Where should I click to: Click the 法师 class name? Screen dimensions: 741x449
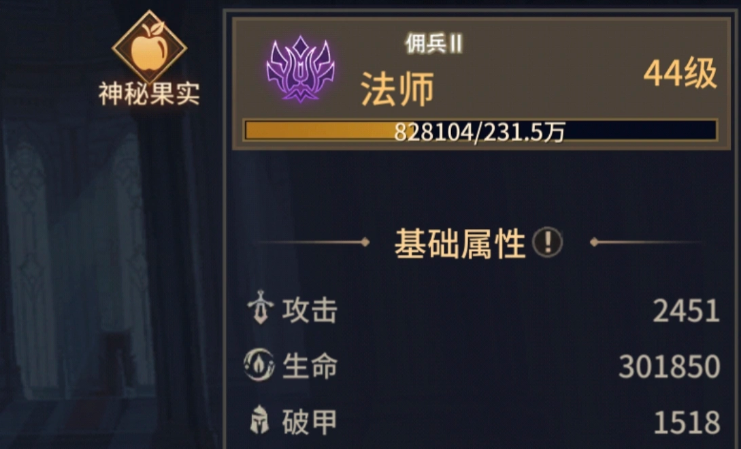point(397,89)
